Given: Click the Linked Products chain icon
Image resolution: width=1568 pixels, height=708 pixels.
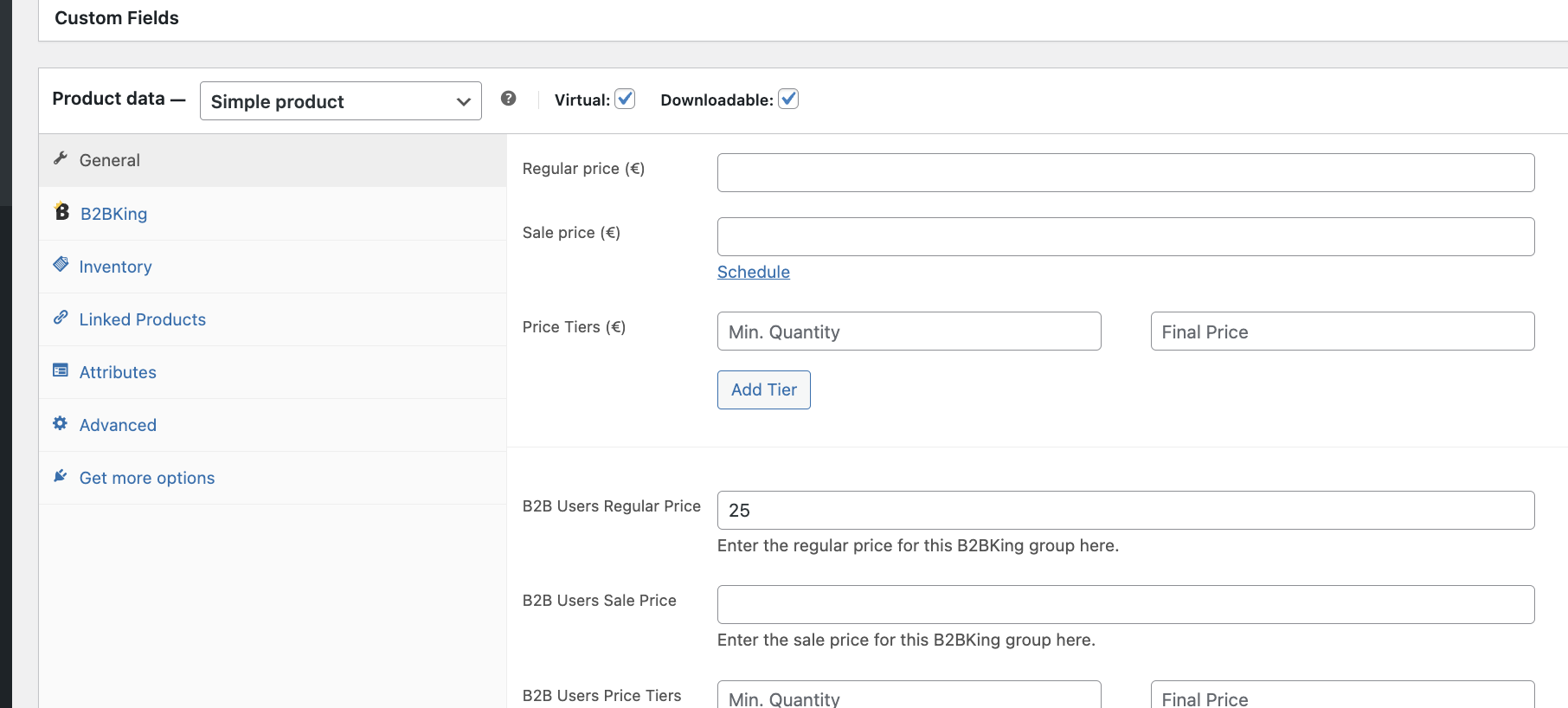Looking at the screenshot, I should click(61, 317).
